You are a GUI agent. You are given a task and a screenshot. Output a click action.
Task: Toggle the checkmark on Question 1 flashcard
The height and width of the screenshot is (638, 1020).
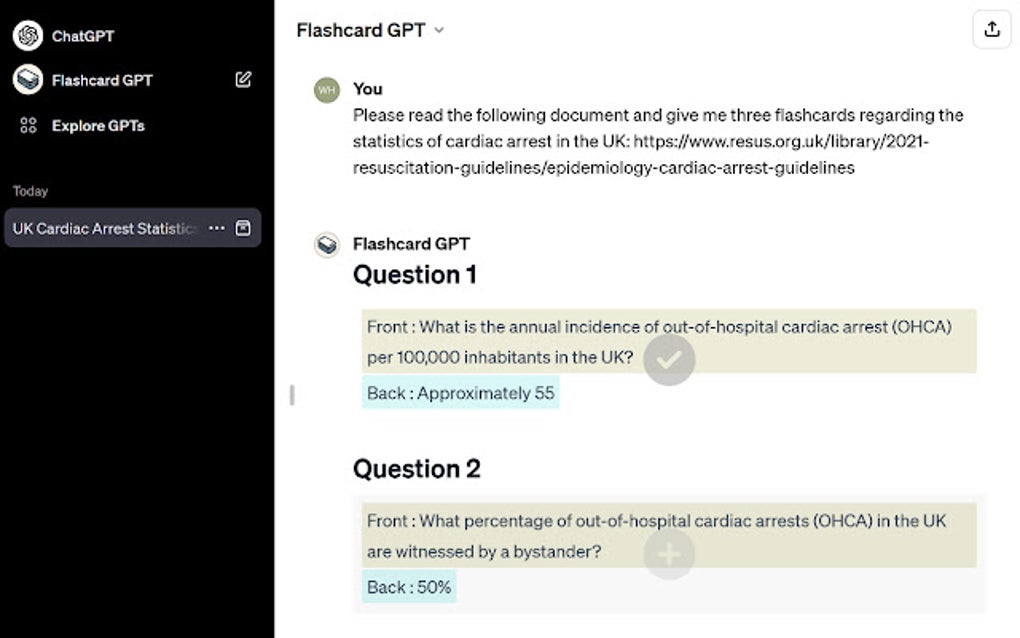coord(669,359)
